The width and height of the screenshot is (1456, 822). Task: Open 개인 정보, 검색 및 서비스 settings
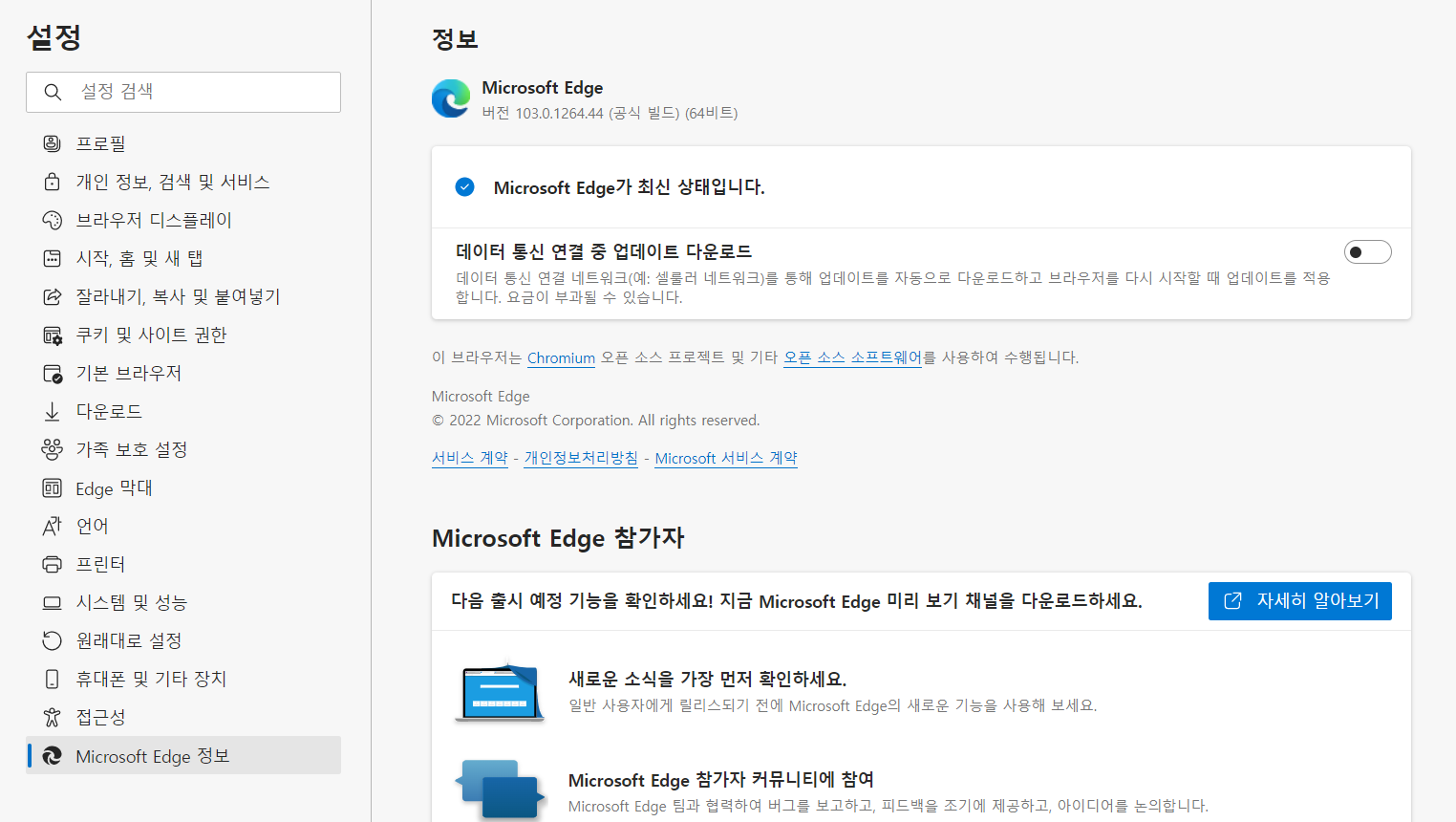click(x=183, y=182)
